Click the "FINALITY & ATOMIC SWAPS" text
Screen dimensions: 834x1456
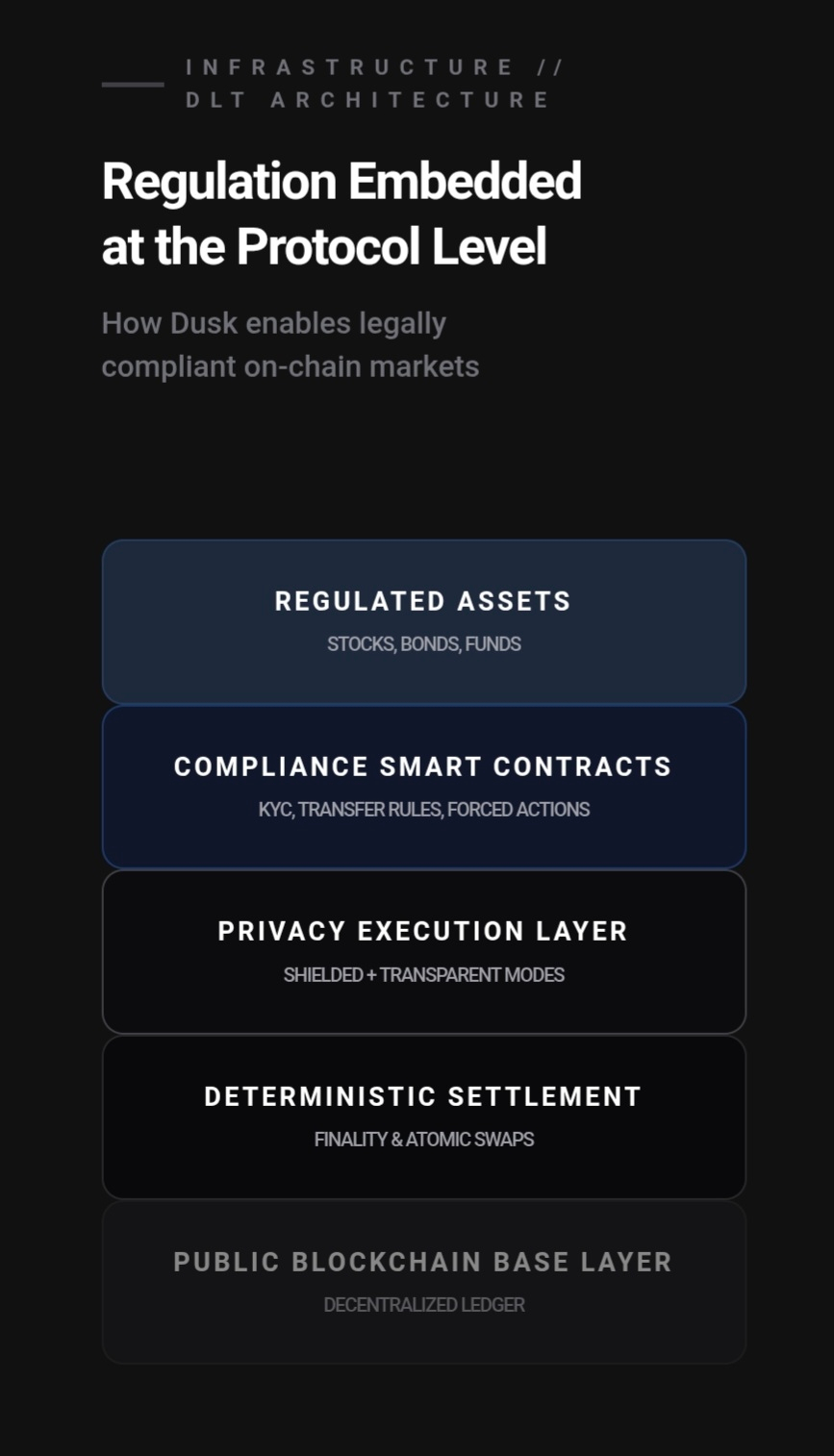tap(423, 1140)
